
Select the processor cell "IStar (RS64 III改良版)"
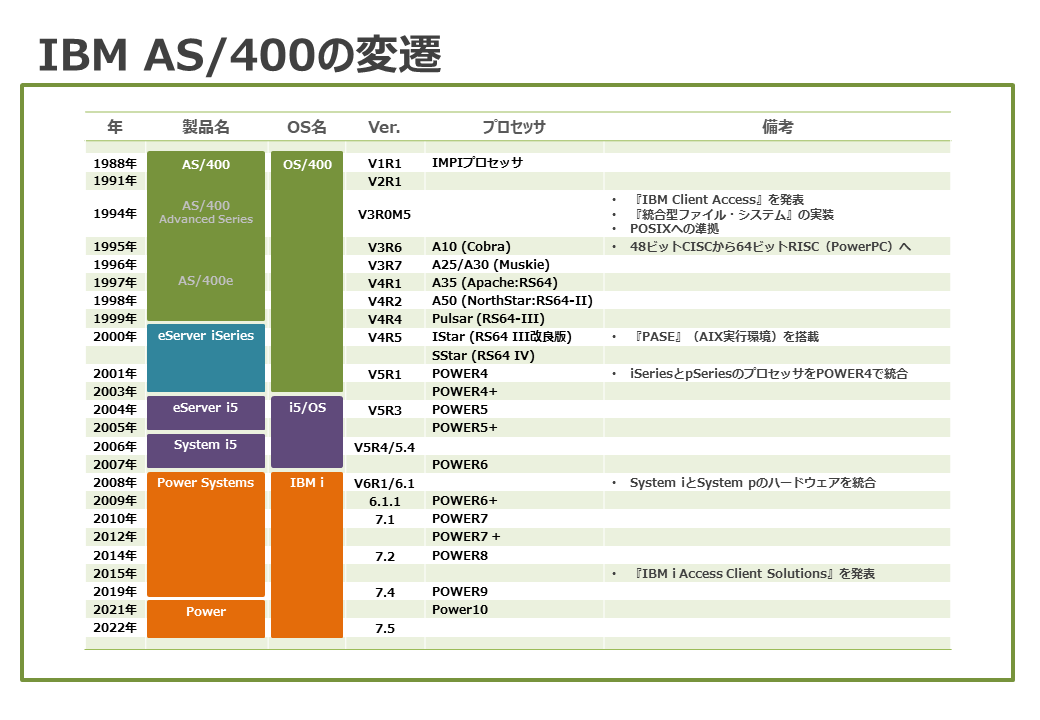coord(501,337)
